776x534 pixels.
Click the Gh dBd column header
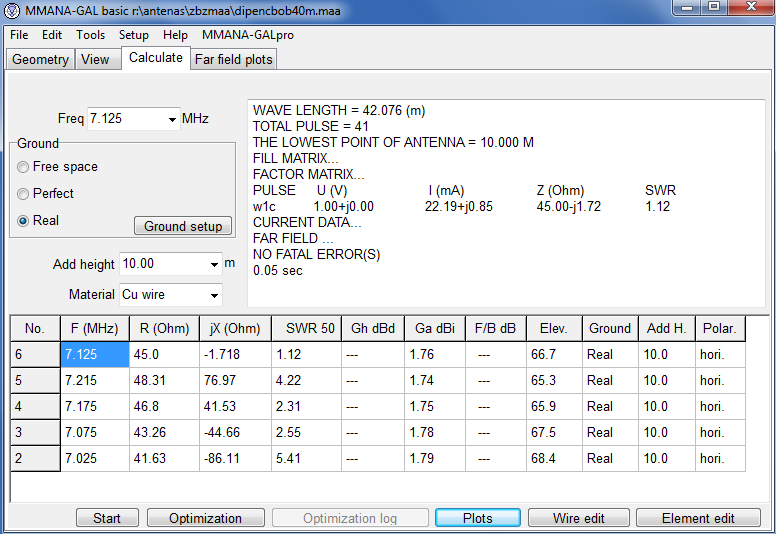pyautogui.click(x=373, y=329)
